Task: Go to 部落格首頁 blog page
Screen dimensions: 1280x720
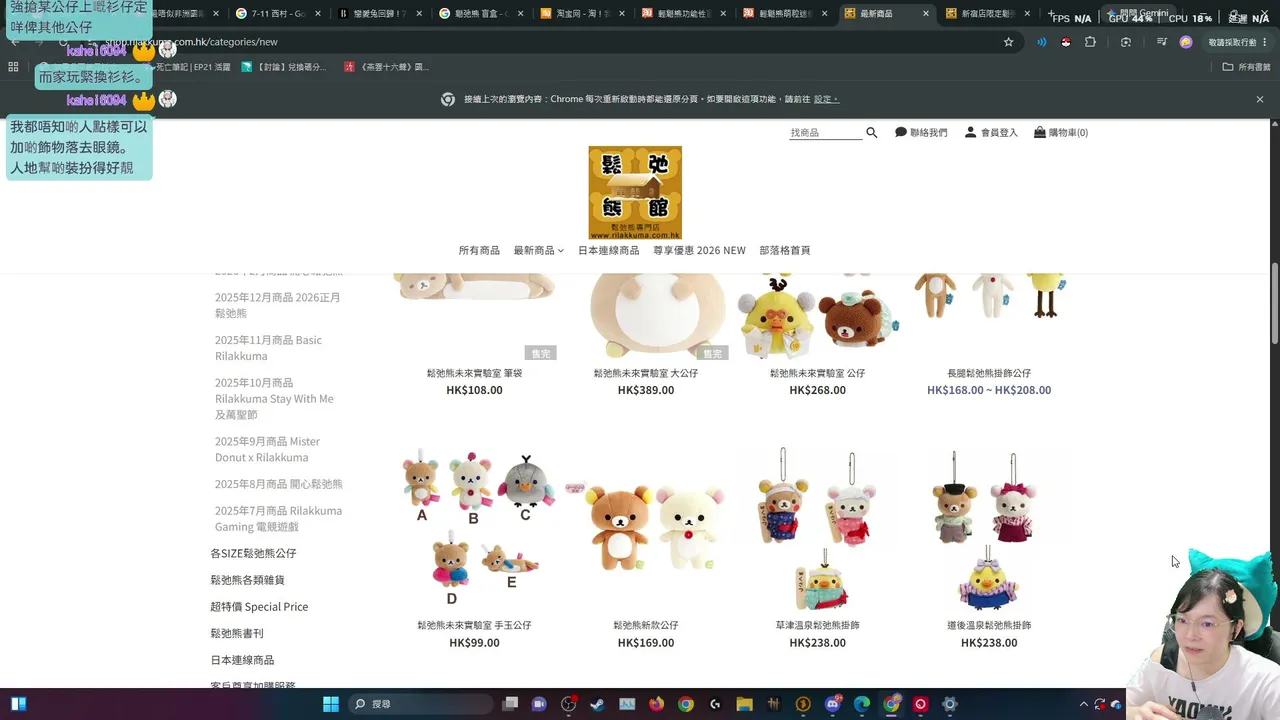Action: (x=785, y=250)
